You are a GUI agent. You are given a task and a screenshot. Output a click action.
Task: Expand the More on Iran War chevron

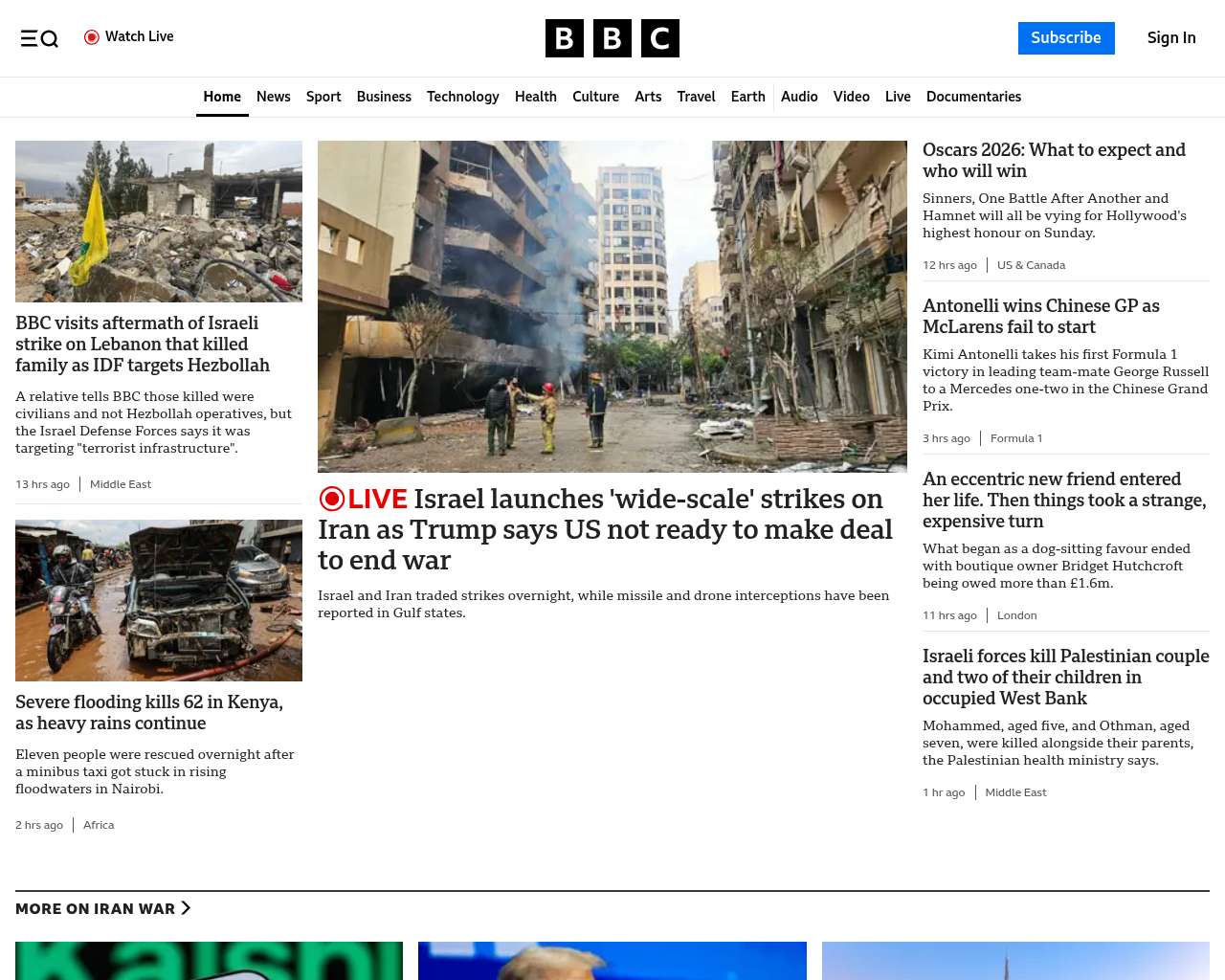pyautogui.click(x=186, y=908)
